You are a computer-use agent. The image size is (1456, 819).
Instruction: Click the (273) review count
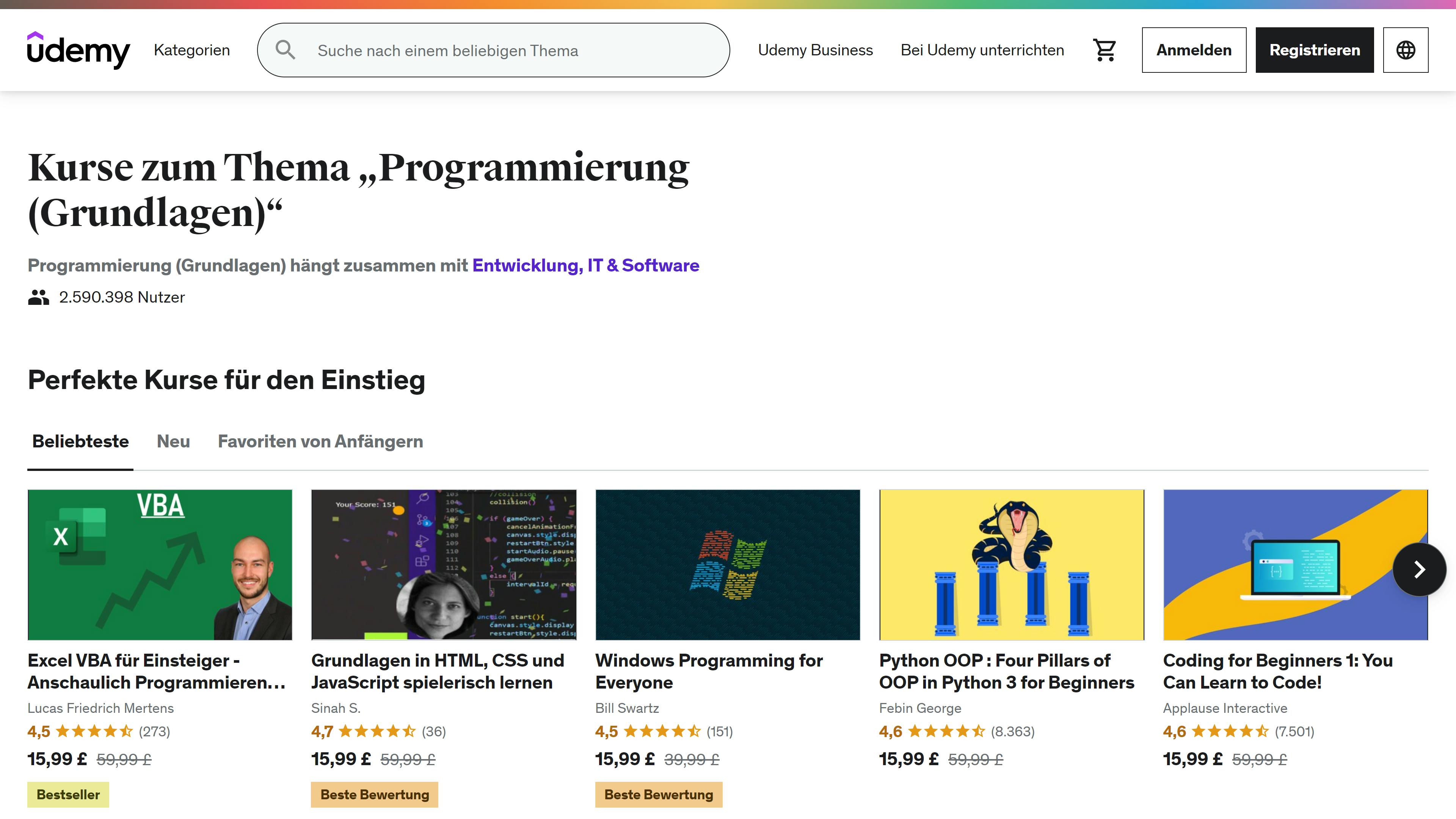(155, 731)
